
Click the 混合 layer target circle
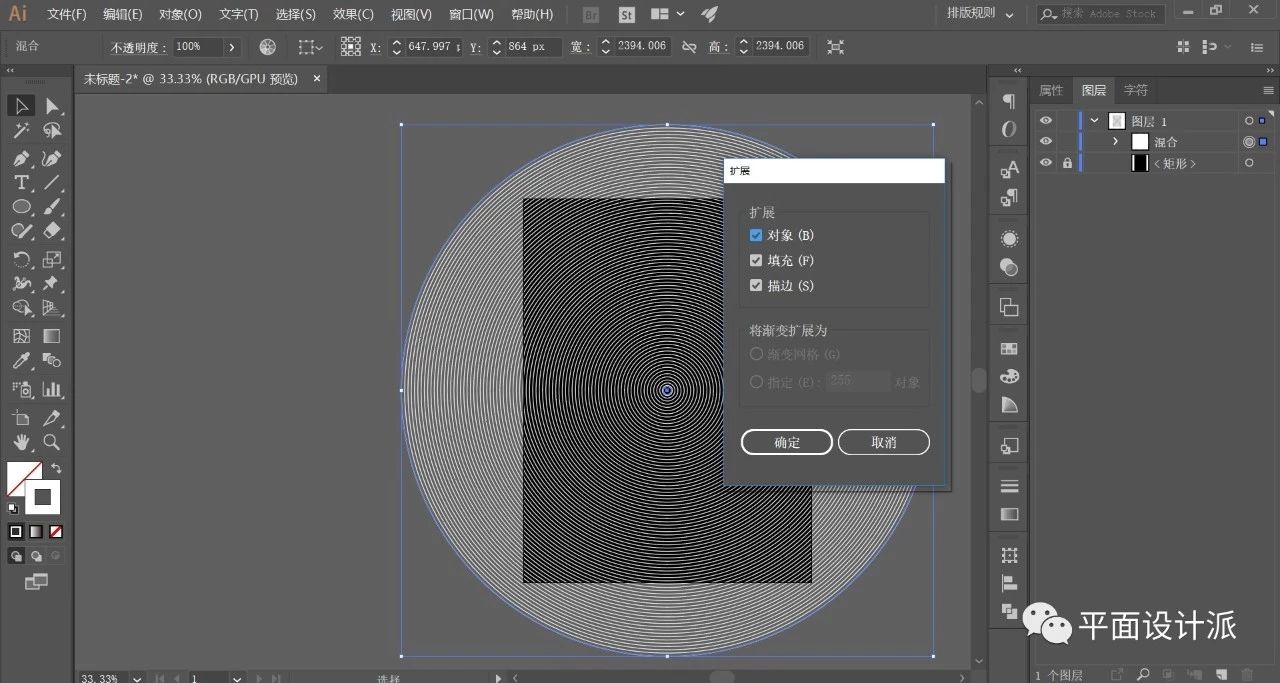pos(1249,142)
